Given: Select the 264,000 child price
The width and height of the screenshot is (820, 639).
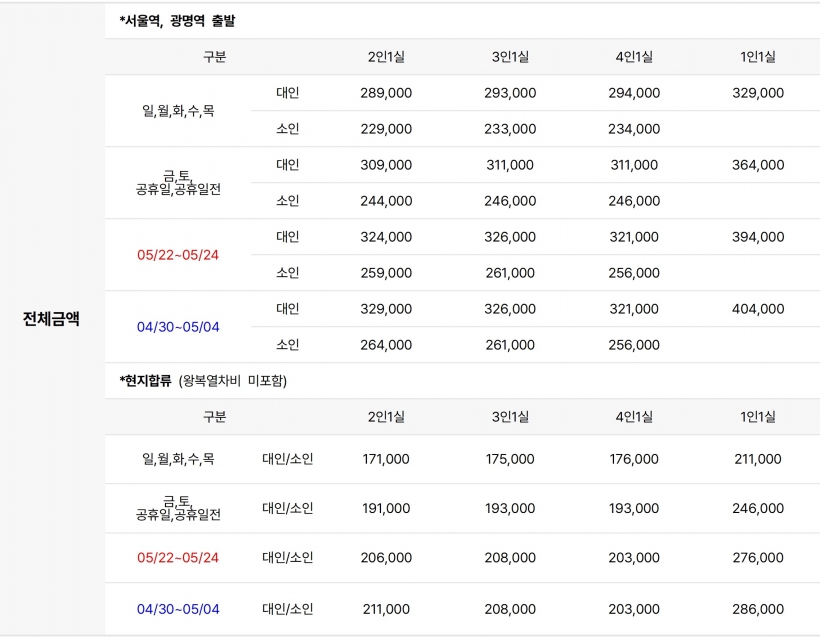Looking at the screenshot, I should point(386,345).
